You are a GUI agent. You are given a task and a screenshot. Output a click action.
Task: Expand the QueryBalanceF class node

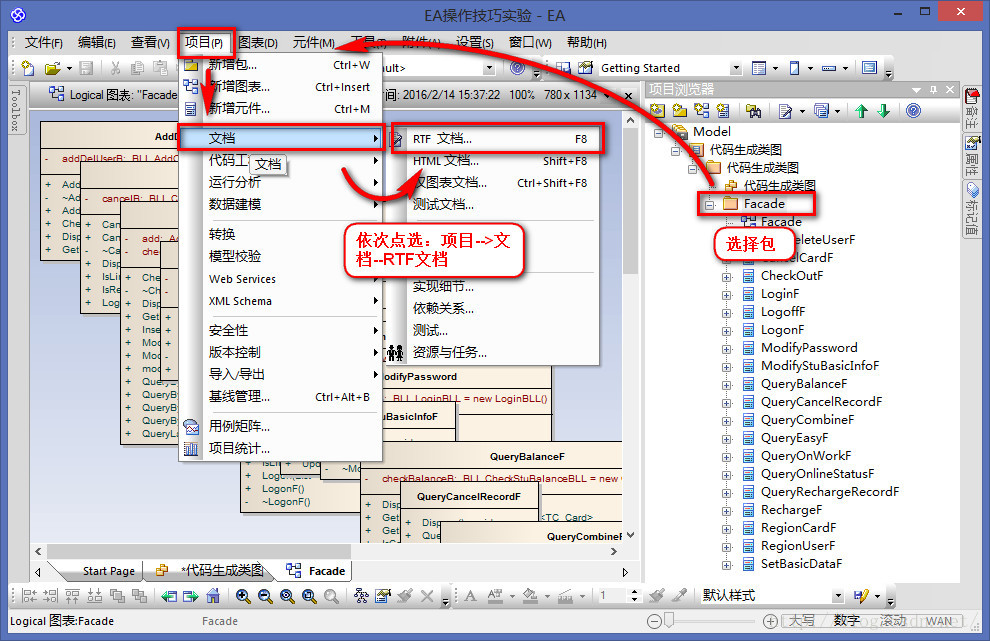point(727,385)
